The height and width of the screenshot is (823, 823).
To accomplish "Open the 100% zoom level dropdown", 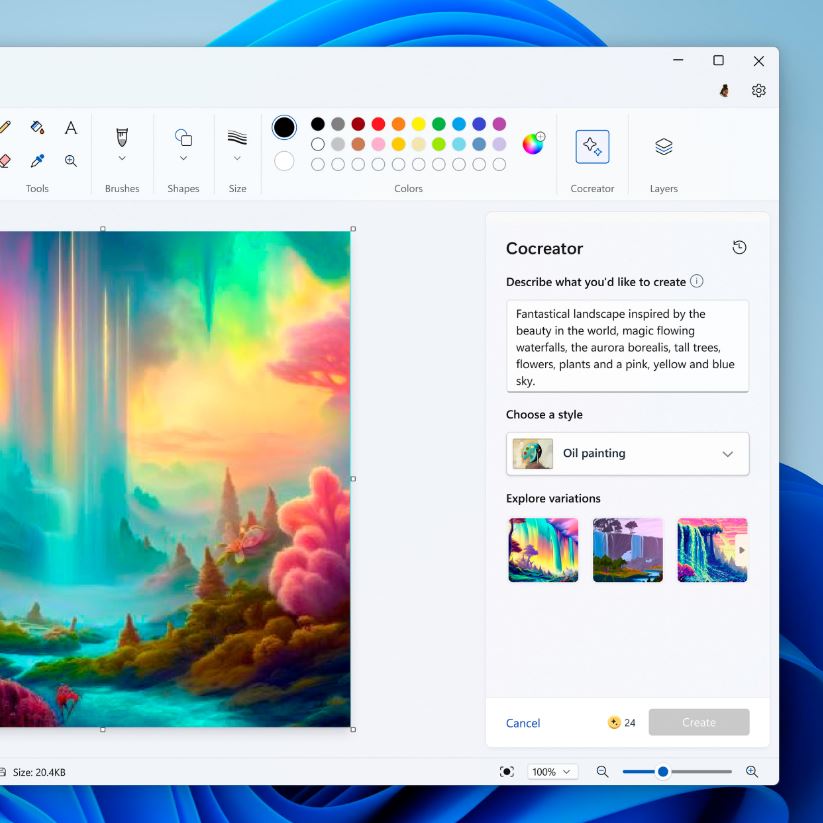I will pyautogui.click(x=553, y=772).
